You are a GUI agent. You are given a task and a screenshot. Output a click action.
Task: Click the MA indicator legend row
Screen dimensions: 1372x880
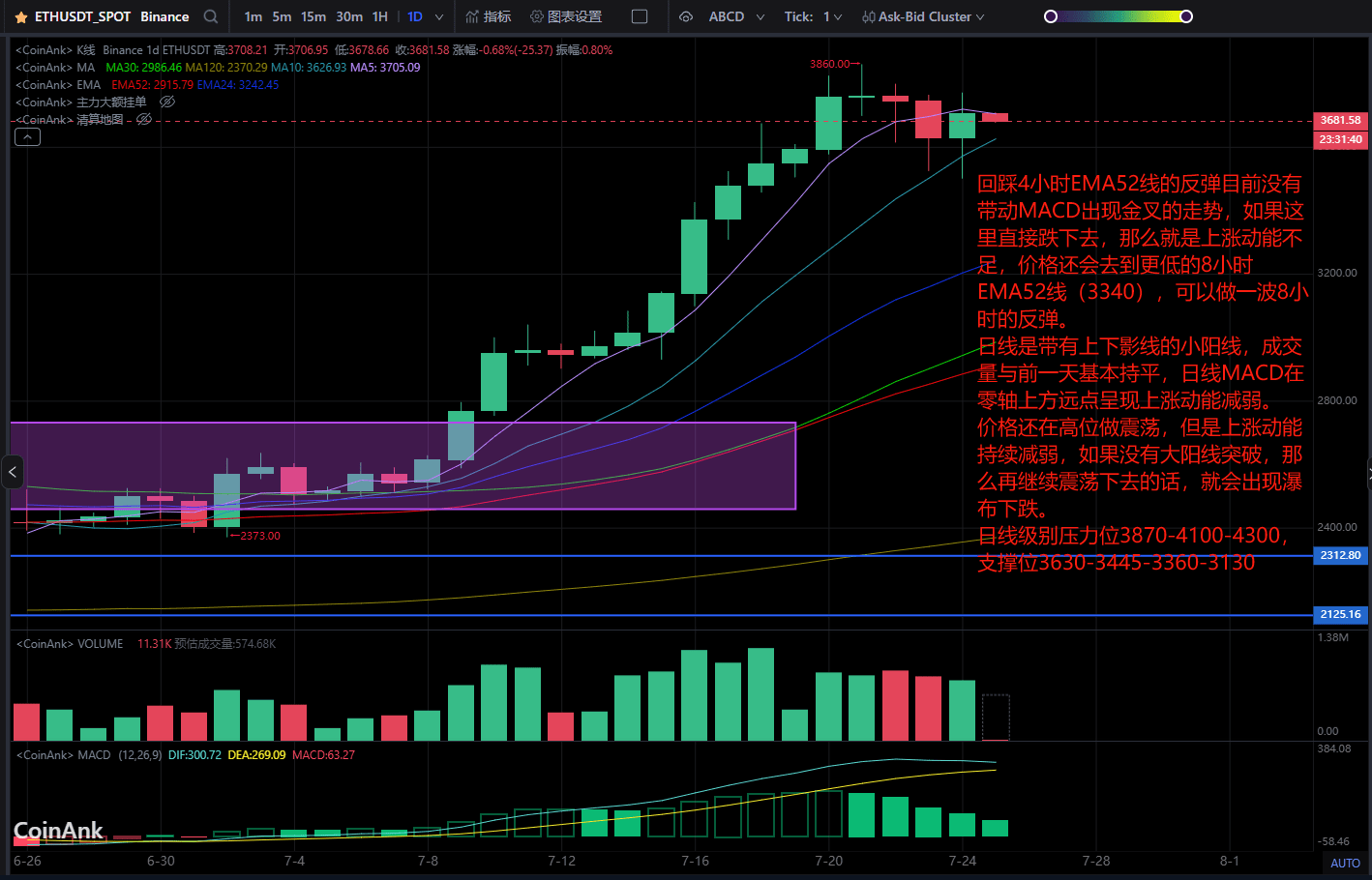pos(218,67)
